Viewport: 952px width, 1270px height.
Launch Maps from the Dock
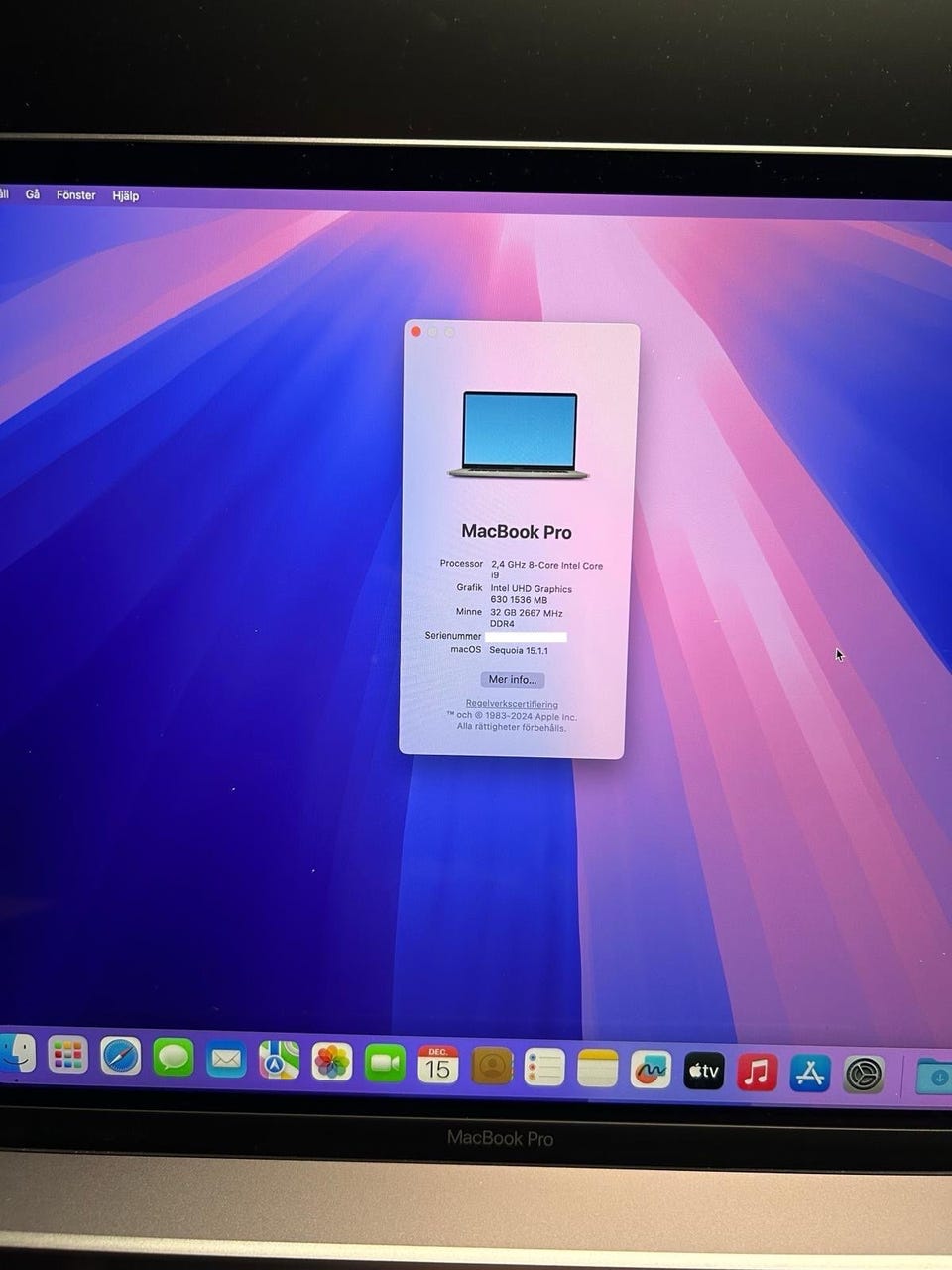pos(280,1061)
